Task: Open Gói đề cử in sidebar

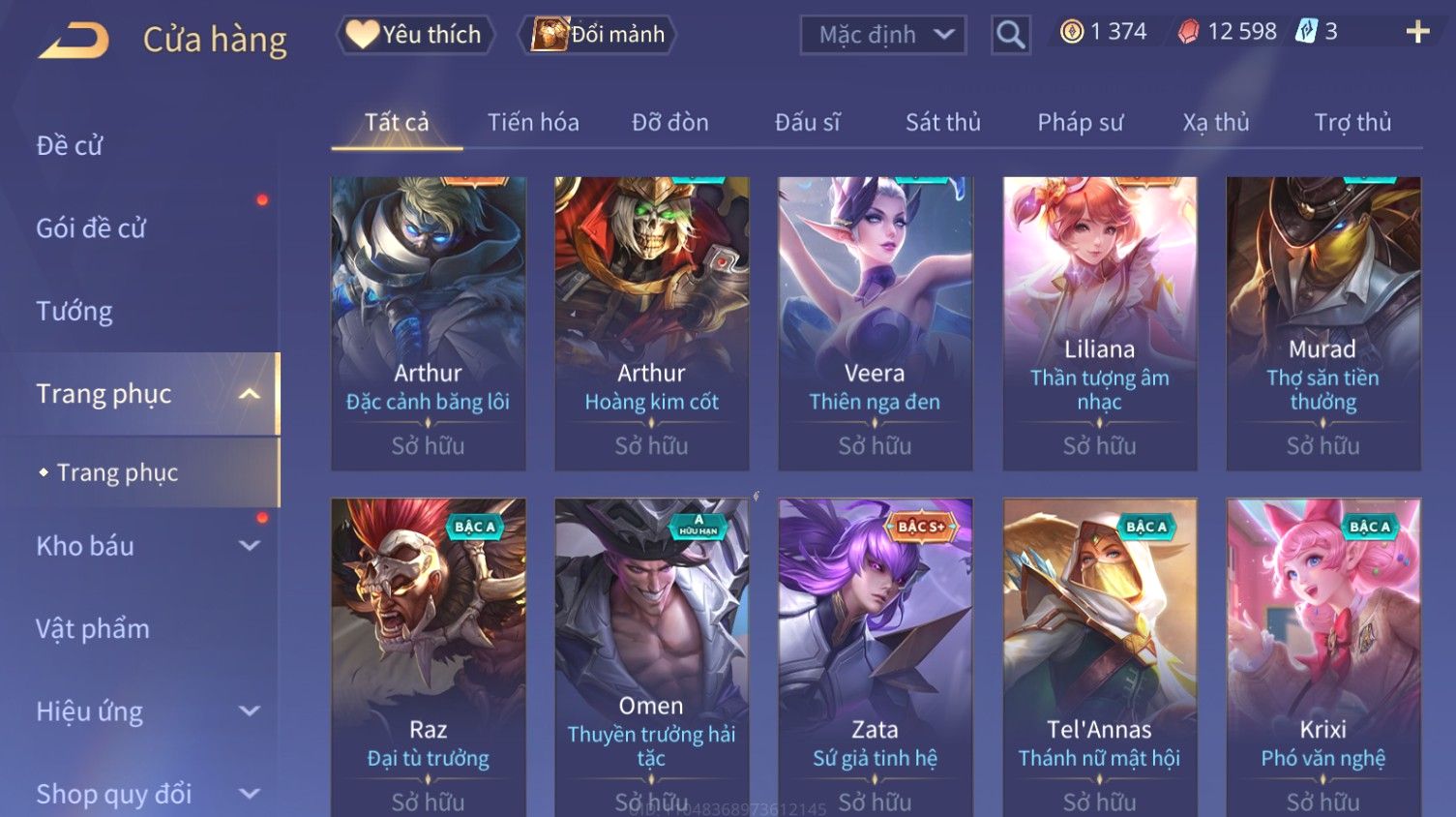Action: click(x=91, y=228)
